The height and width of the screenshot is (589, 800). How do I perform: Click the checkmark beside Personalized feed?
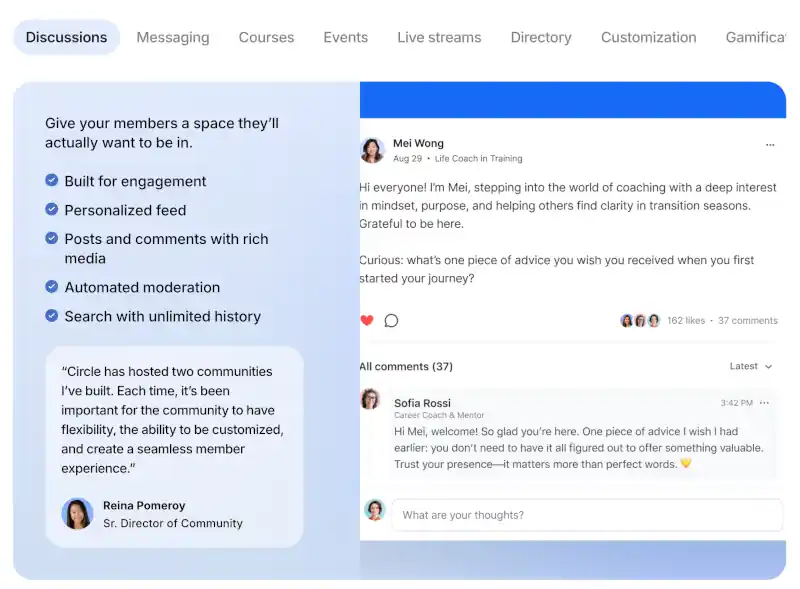click(52, 209)
